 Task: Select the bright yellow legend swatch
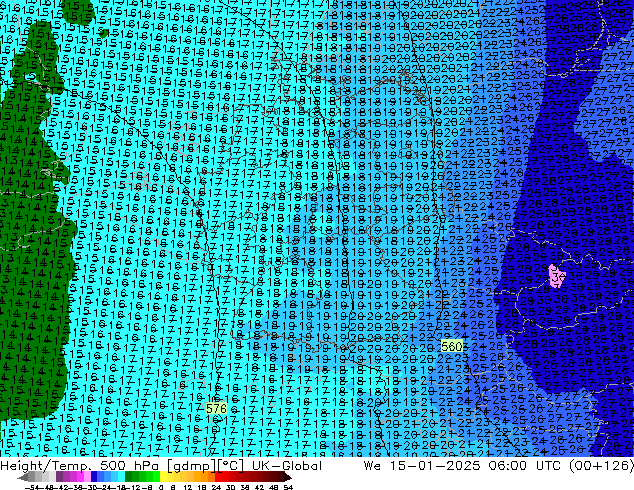(163, 477)
